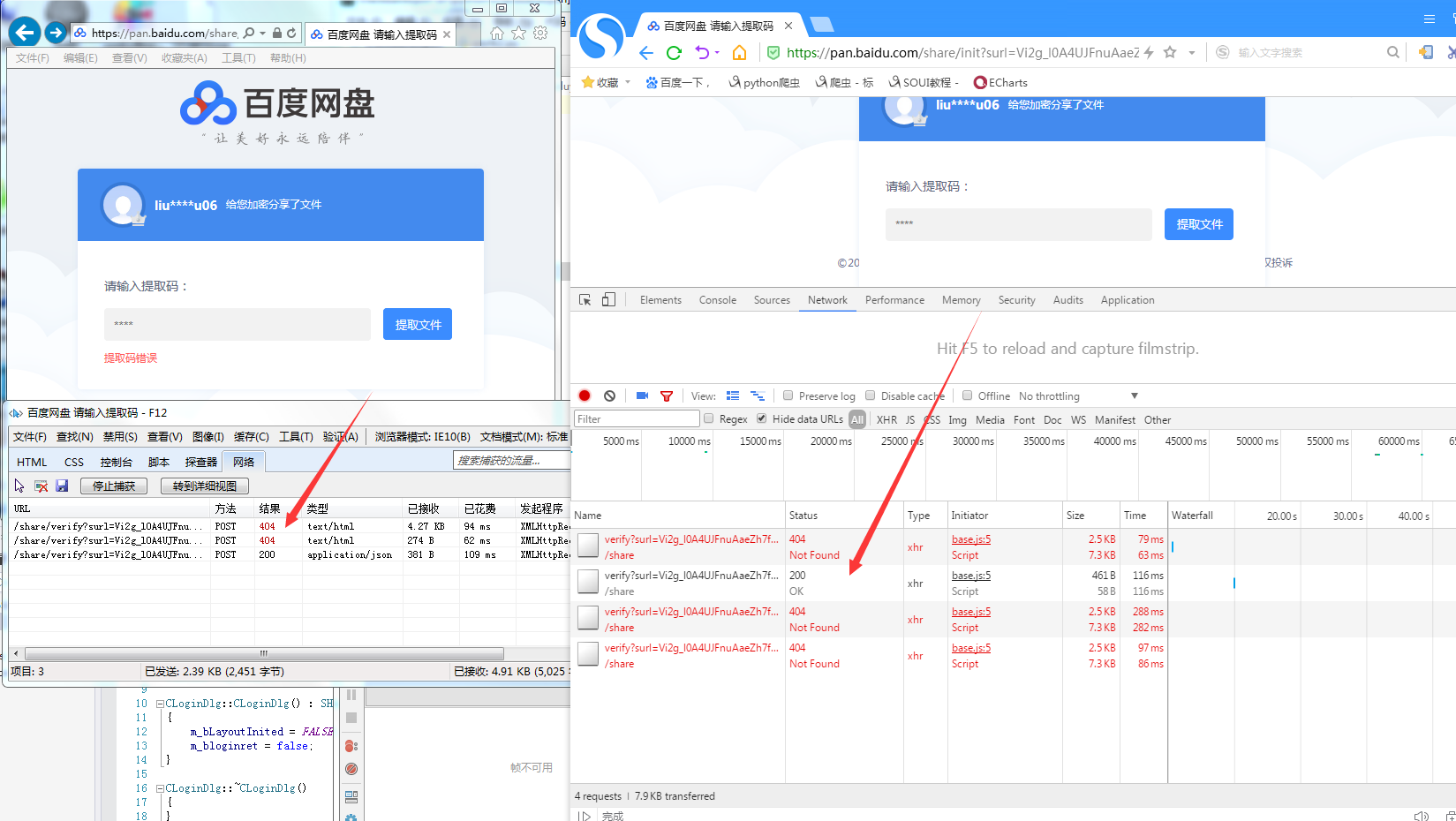The width and height of the screenshot is (1456, 821).
Task: Select the 200 application/json row in IE F12
Action: [x=290, y=554]
